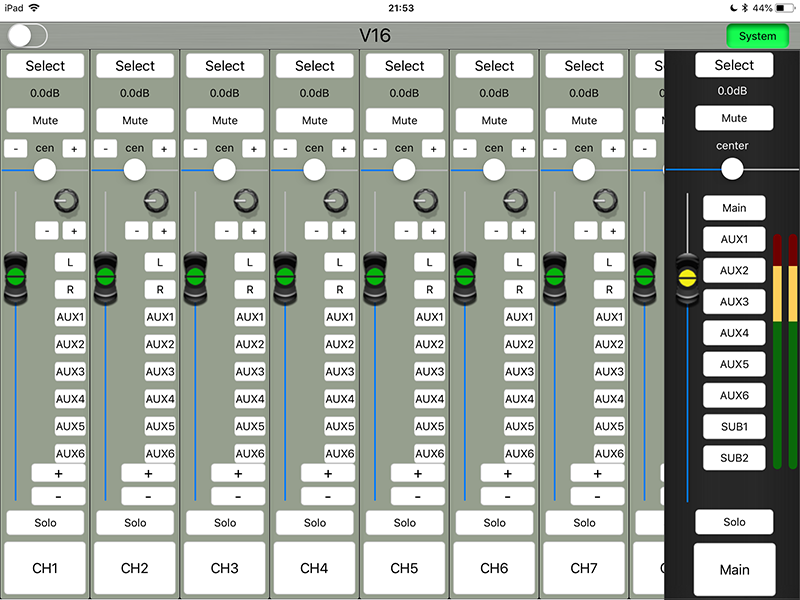
Task: Click the CH3 green fader cap
Action: pos(195,277)
